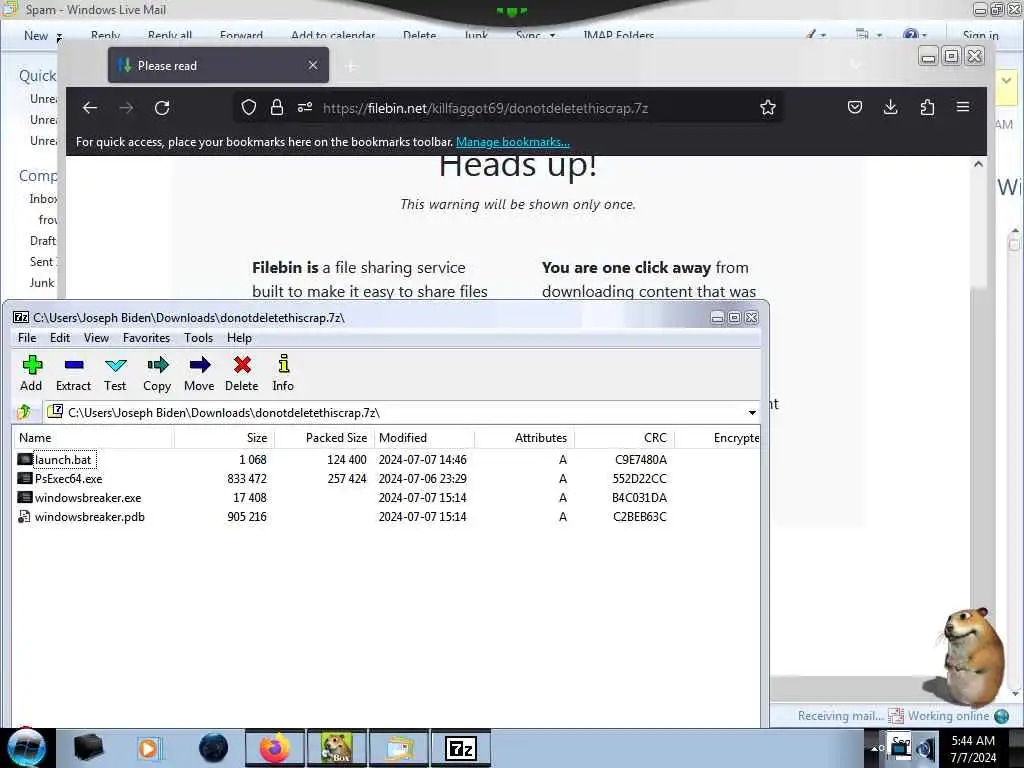Screen dimensions: 1024x768
Task: Open the Tools menu in 7-Zip
Action: coord(199,338)
